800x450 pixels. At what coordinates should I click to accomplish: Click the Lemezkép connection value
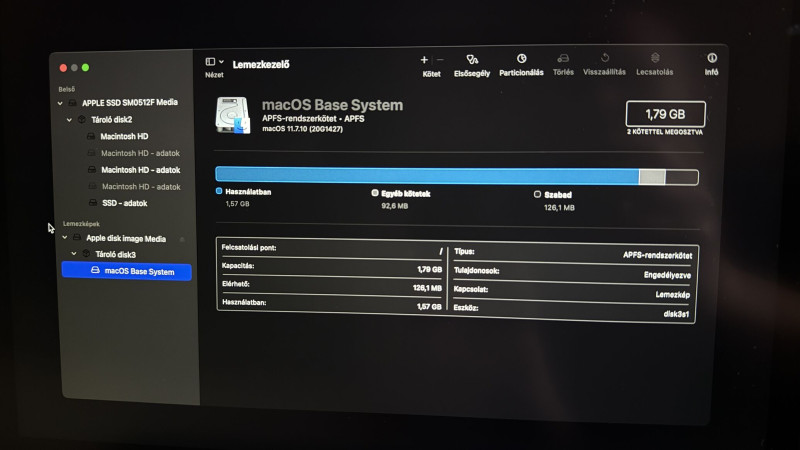672,294
